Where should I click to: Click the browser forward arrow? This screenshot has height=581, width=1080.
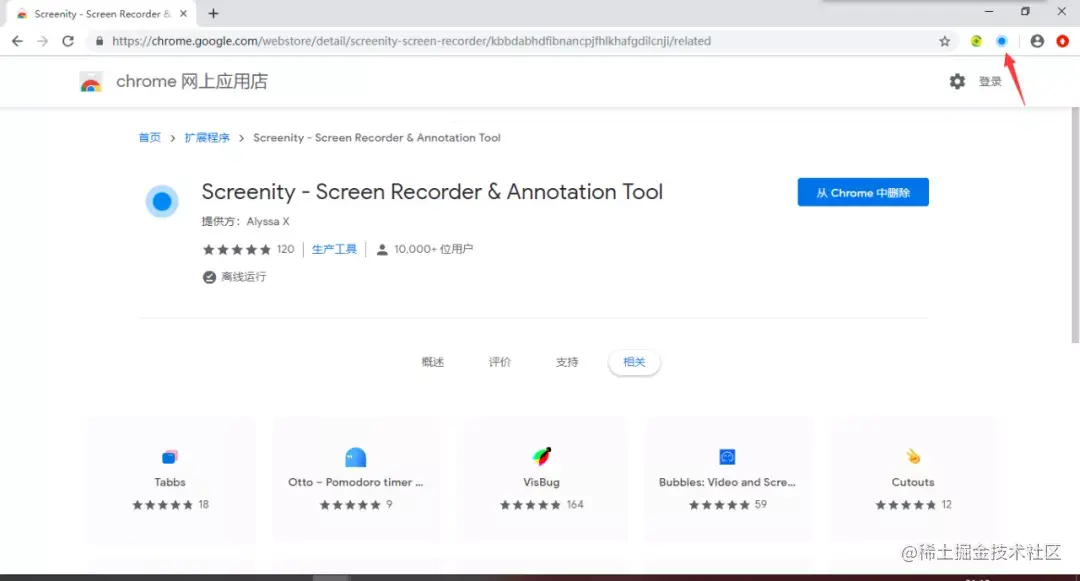[x=43, y=41]
